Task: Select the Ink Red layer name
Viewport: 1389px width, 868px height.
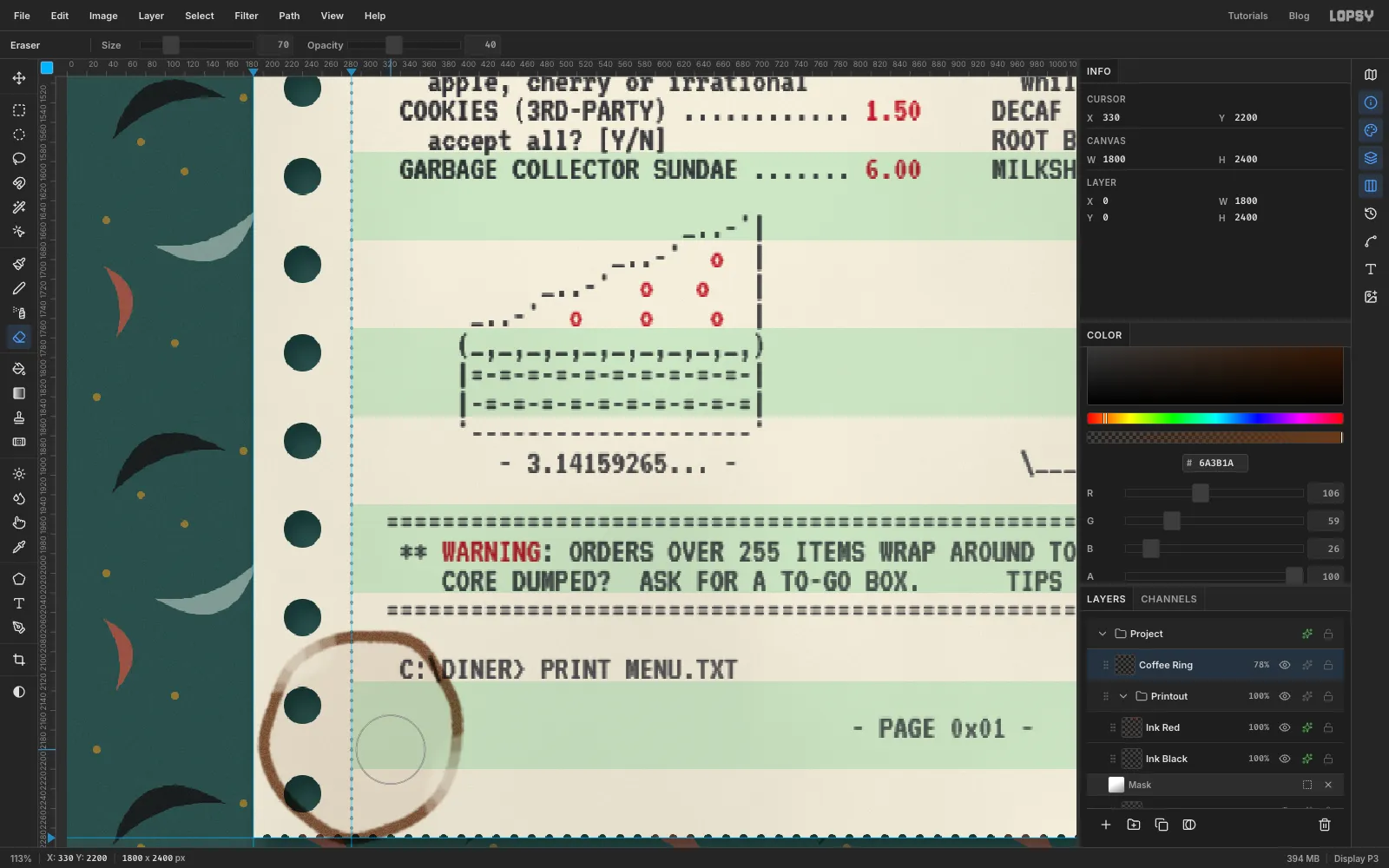Action: pyautogui.click(x=1162, y=727)
